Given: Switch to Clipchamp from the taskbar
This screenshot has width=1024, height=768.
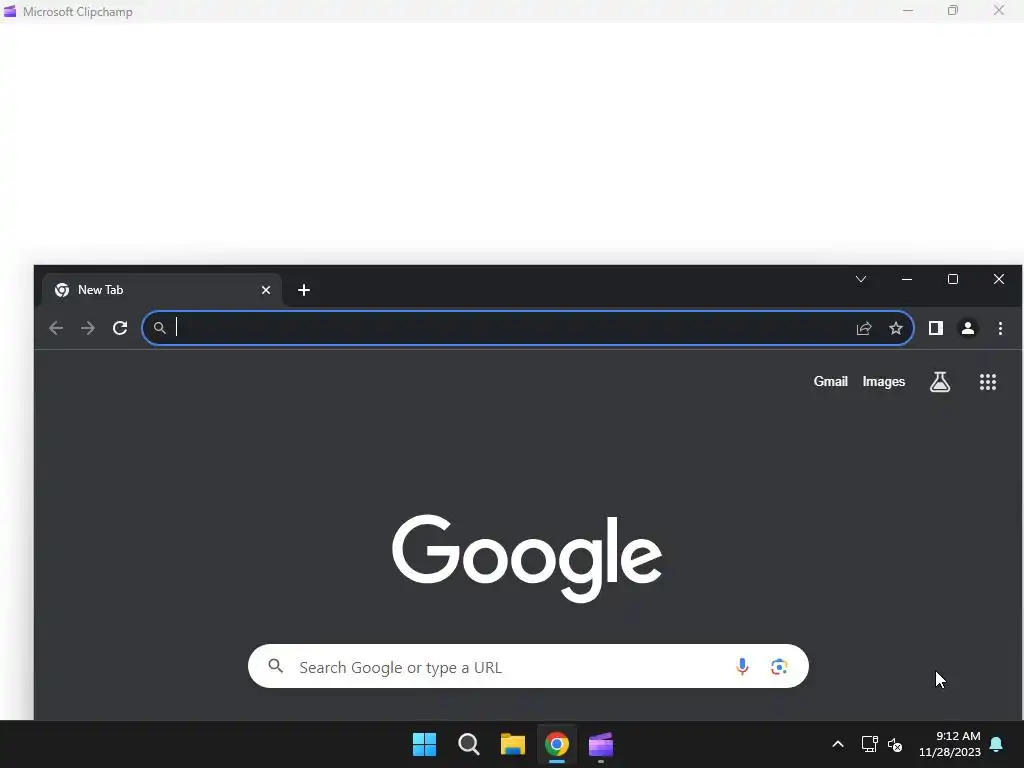Looking at the screenshot, I should 601,744.
